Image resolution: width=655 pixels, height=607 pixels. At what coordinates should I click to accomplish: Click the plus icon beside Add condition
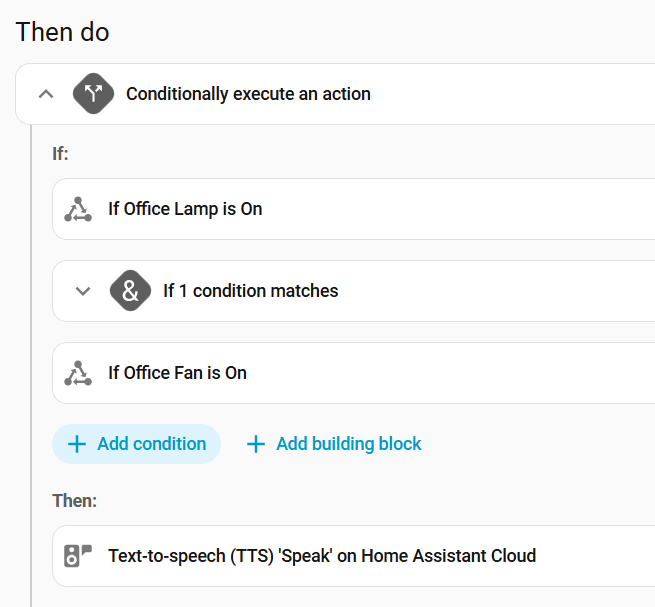coord(76,444)
